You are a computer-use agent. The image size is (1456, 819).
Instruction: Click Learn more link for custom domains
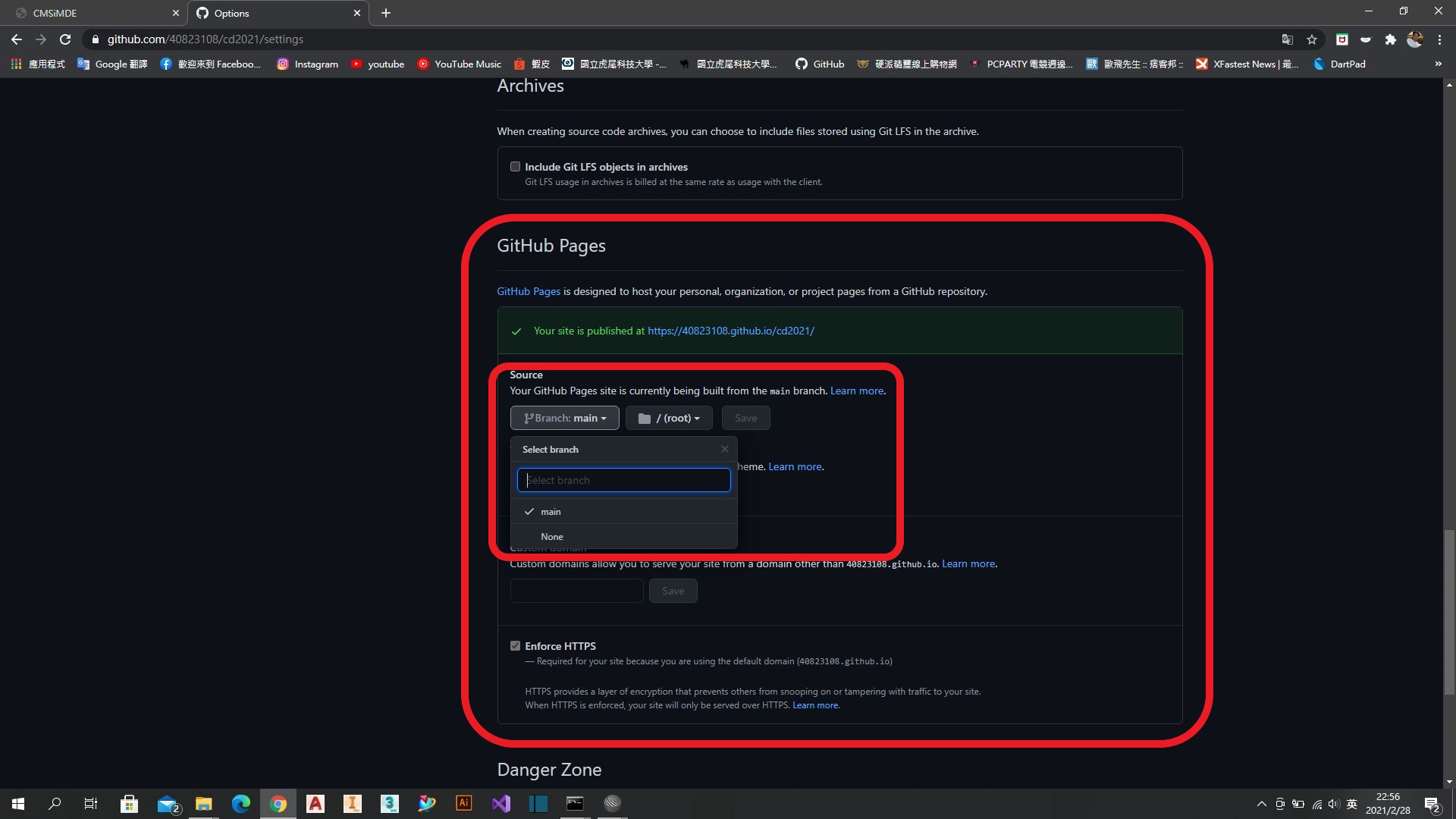click(x=968, y=564)
